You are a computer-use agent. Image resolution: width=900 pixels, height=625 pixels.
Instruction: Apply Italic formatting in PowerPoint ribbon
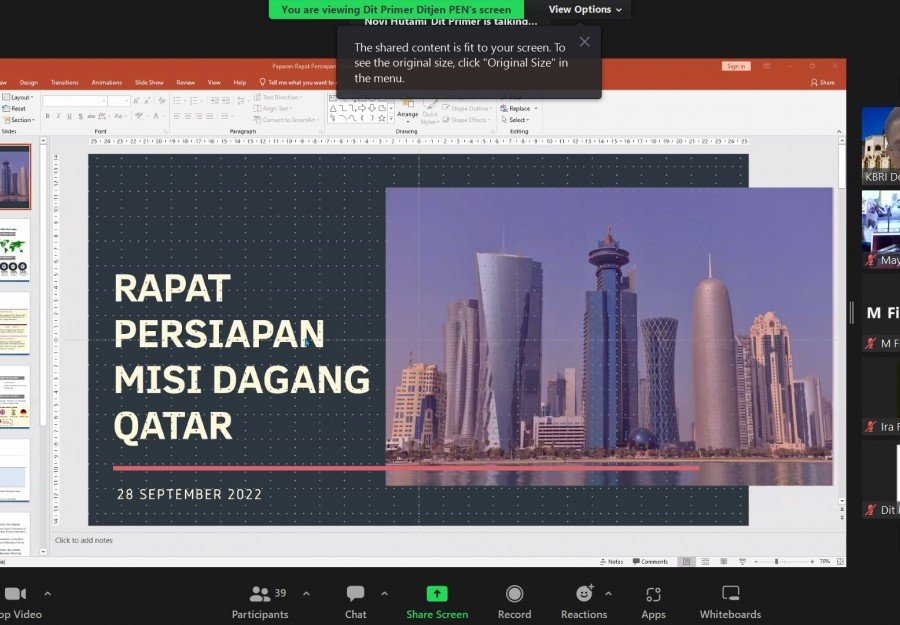click(x=58, y=116)
